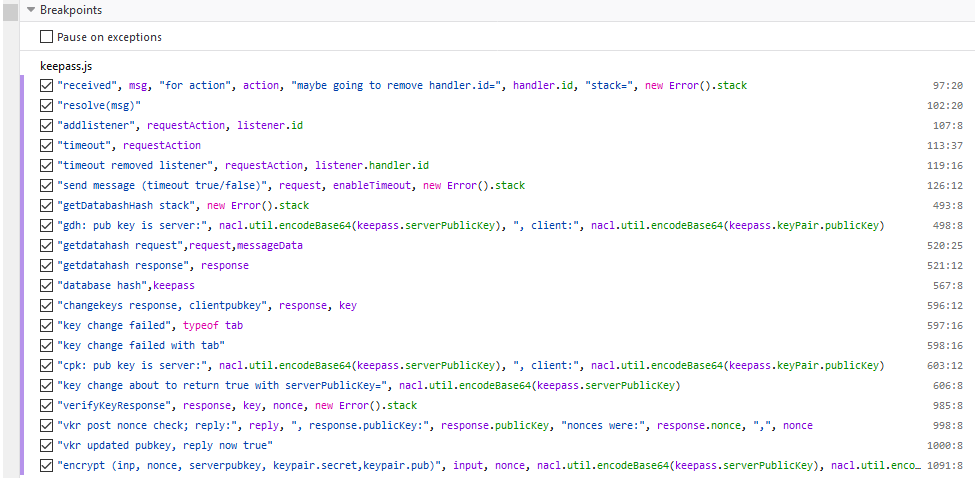Open the "send message (timeout true/false)" logpoint text
Image resolution: width=975 pixels, height=478 pixels.
click(x=291, y=185)
